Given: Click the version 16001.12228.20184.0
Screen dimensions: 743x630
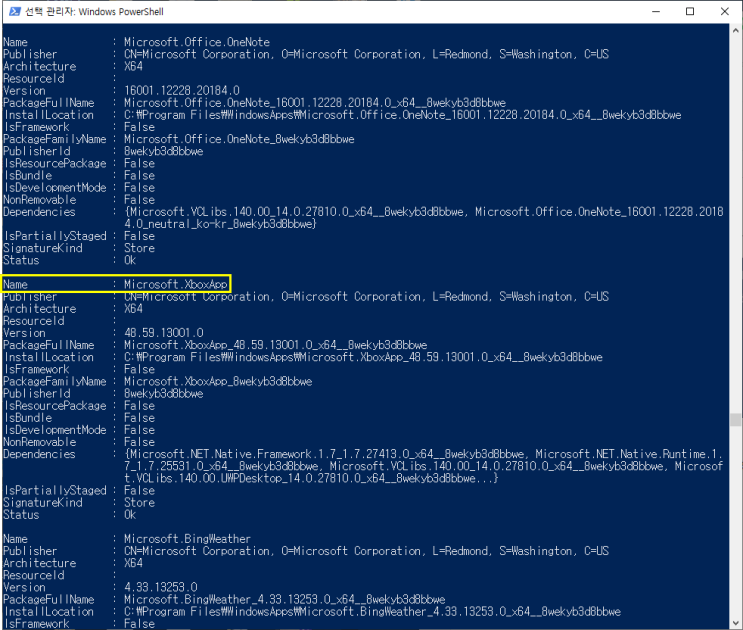Looking at the screenshot, I should 182,90.
